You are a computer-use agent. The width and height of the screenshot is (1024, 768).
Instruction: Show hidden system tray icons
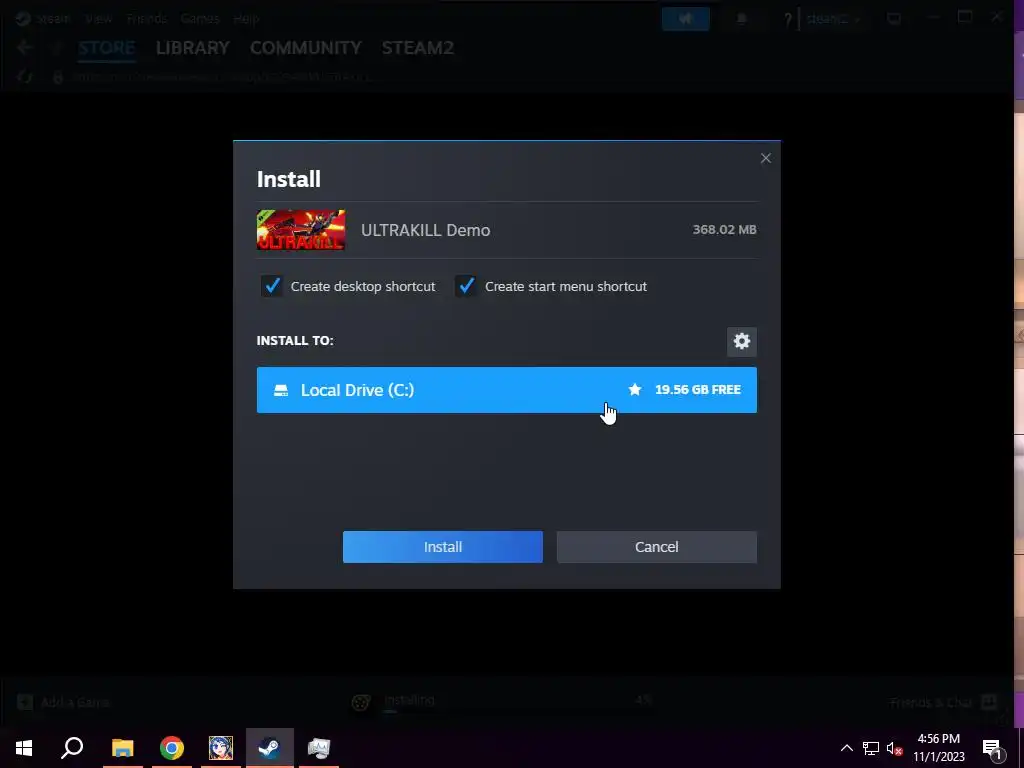click(846, 748)
